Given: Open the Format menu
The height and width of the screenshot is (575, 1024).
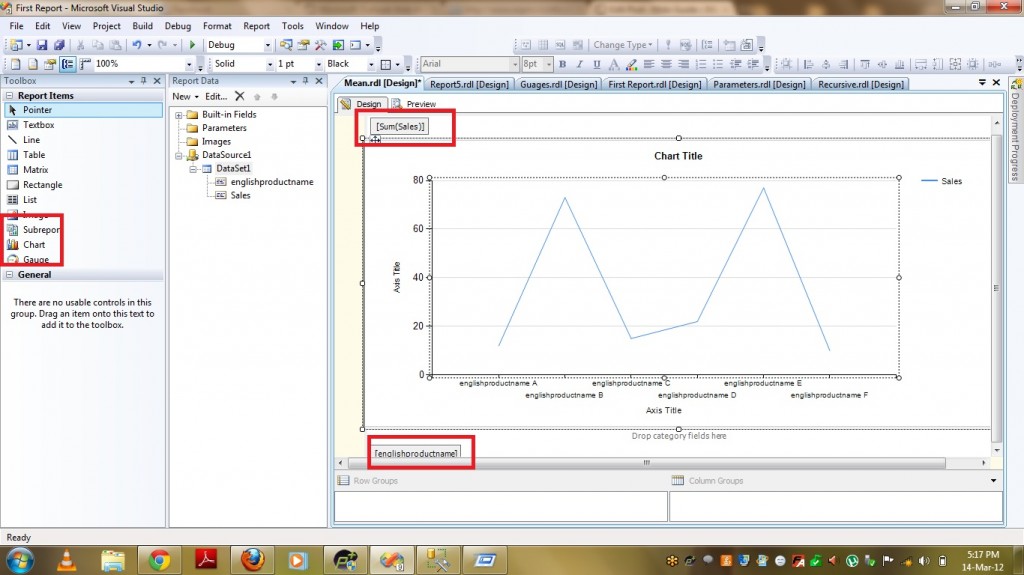Looking at the screenshot, I should point(217,25).
